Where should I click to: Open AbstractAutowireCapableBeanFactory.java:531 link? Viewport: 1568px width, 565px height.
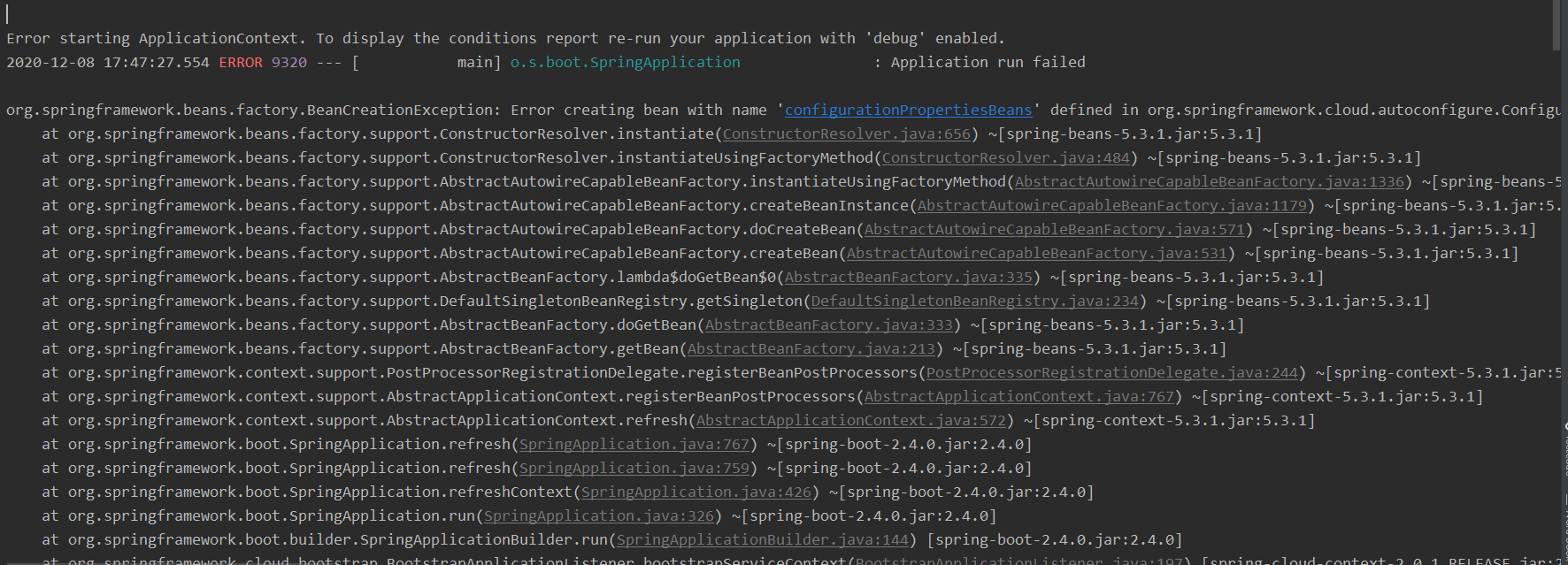1036,253
